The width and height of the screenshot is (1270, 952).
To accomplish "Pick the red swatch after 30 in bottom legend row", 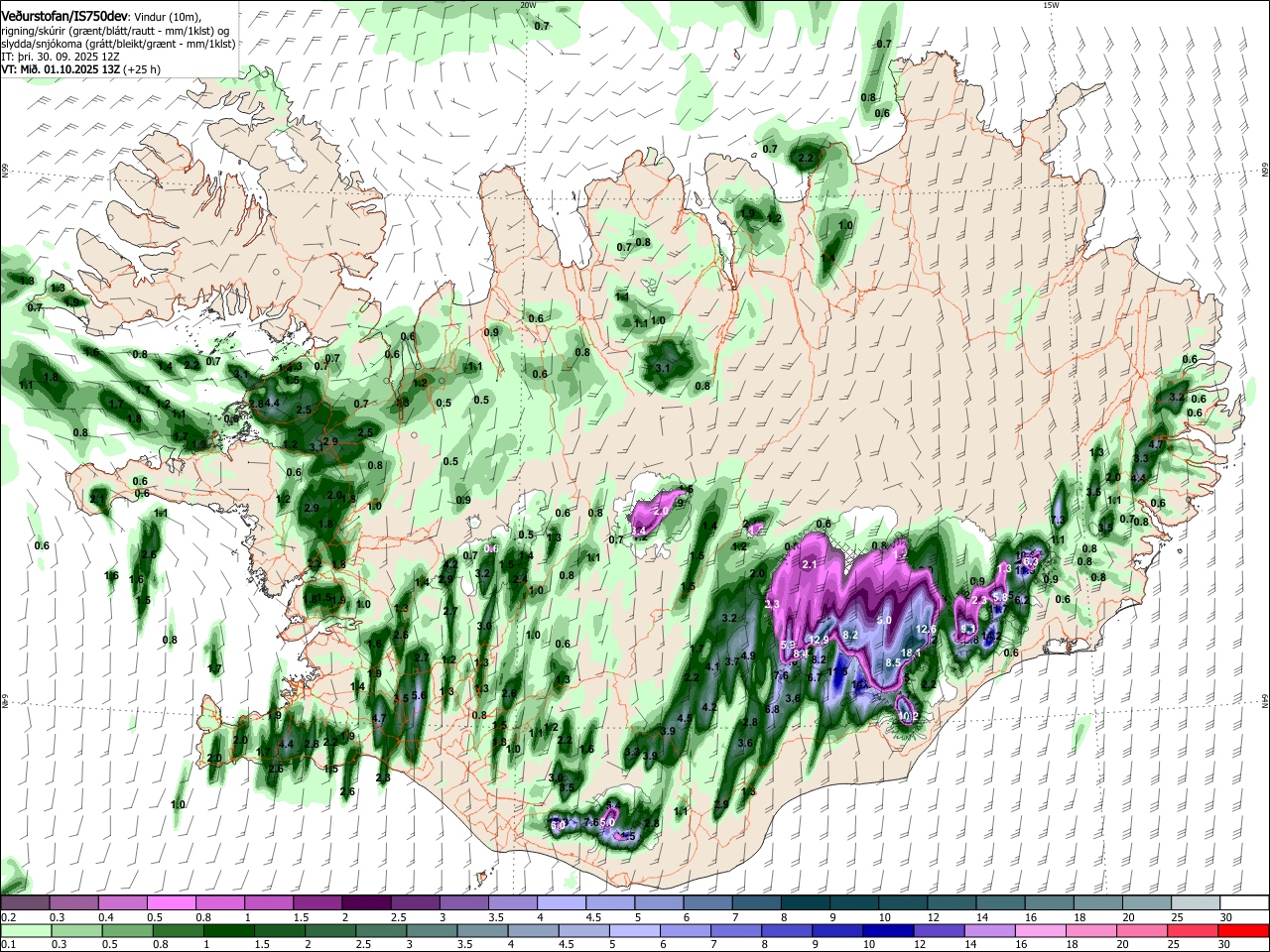I will point(1244,930).
